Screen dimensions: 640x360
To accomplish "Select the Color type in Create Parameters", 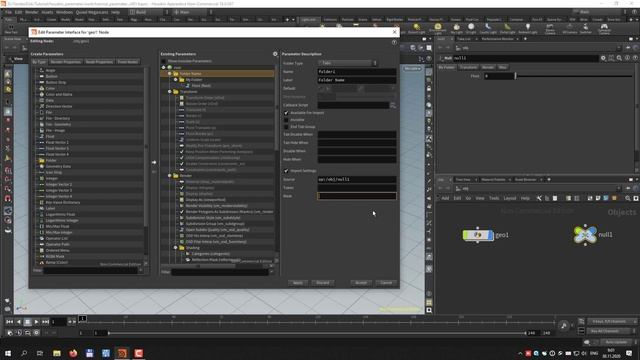I will click(51, 88).
